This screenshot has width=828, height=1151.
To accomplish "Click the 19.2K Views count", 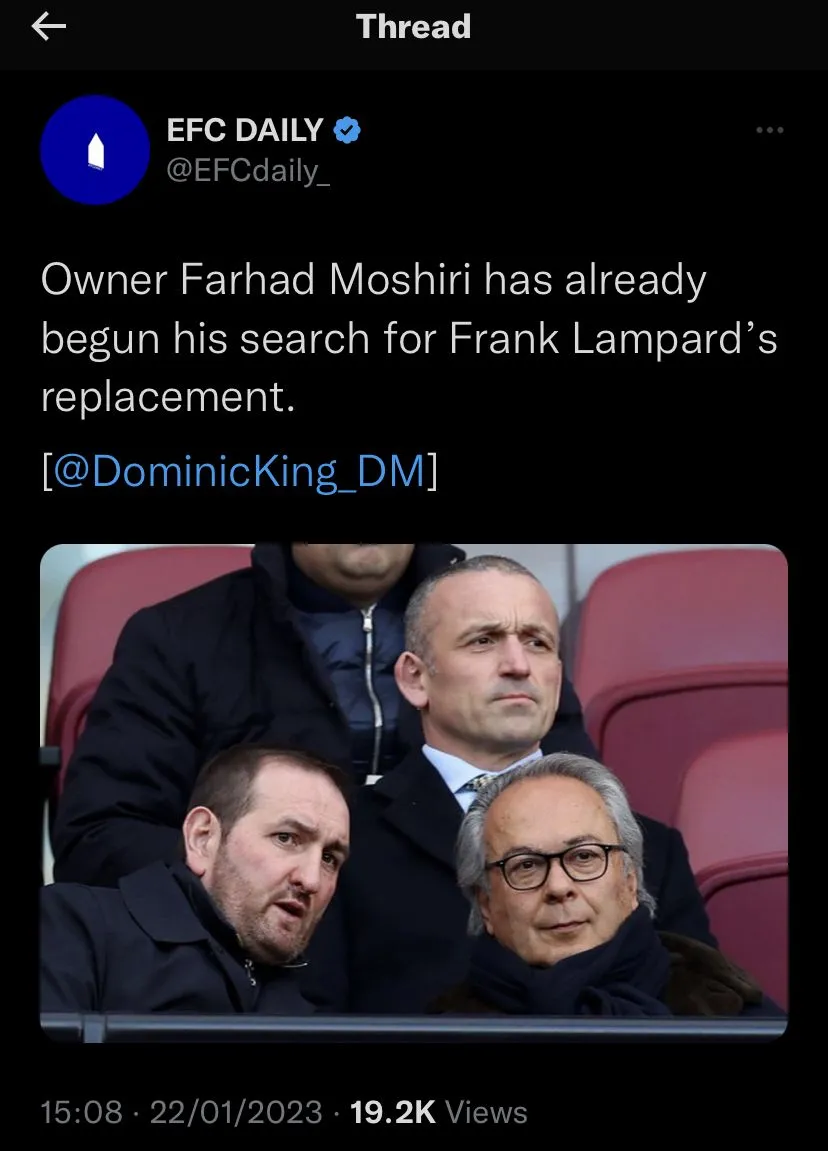I will (438, 1112).
